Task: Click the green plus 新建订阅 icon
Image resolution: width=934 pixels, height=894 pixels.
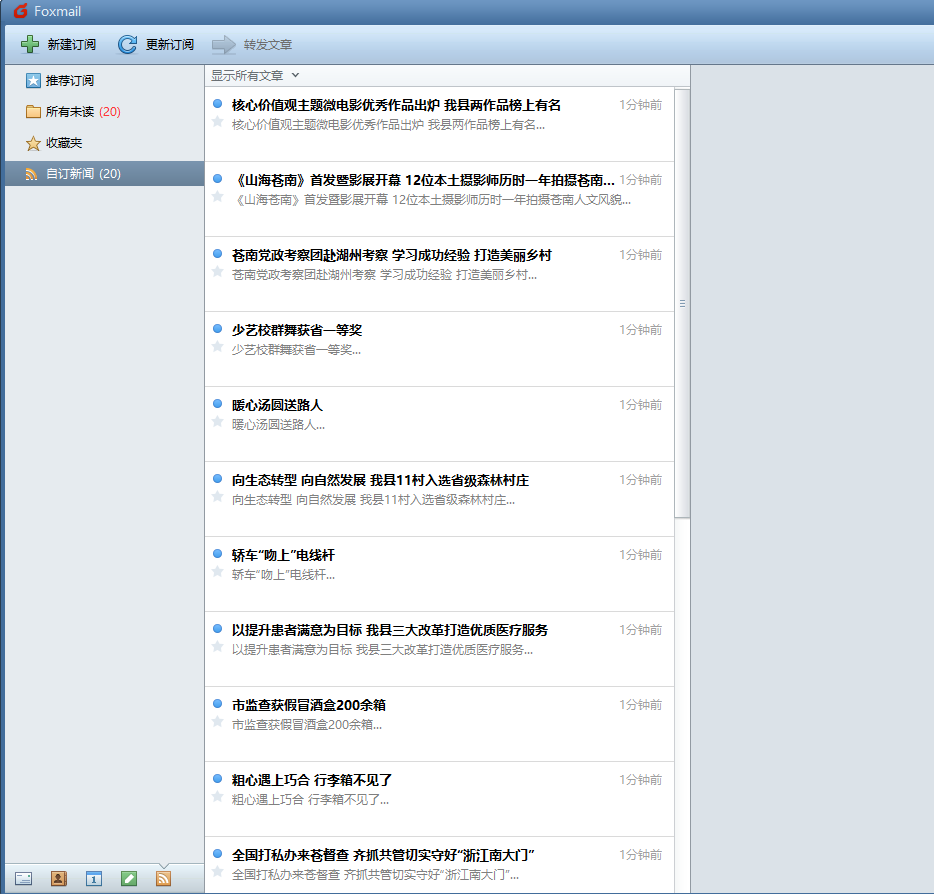Action: click(x=30, y=44)
